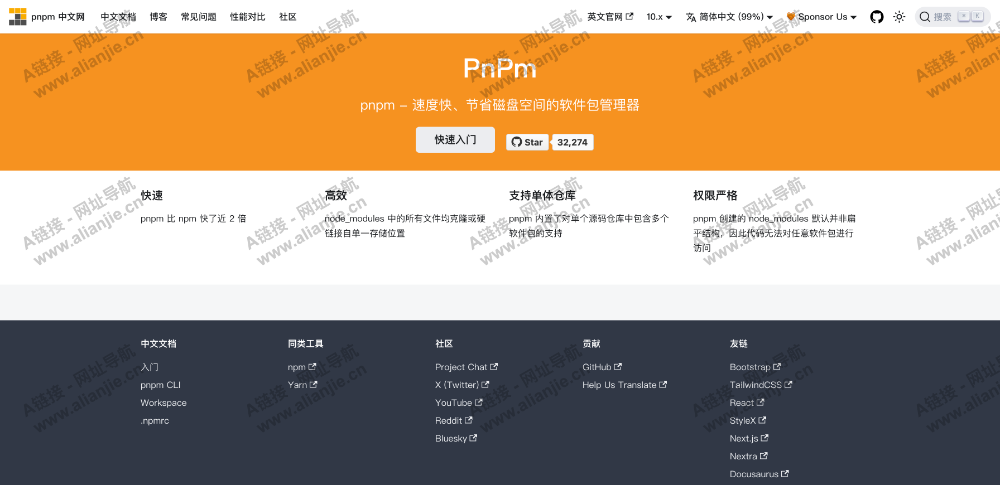Click the 快速入门 button

click(455, 140)
